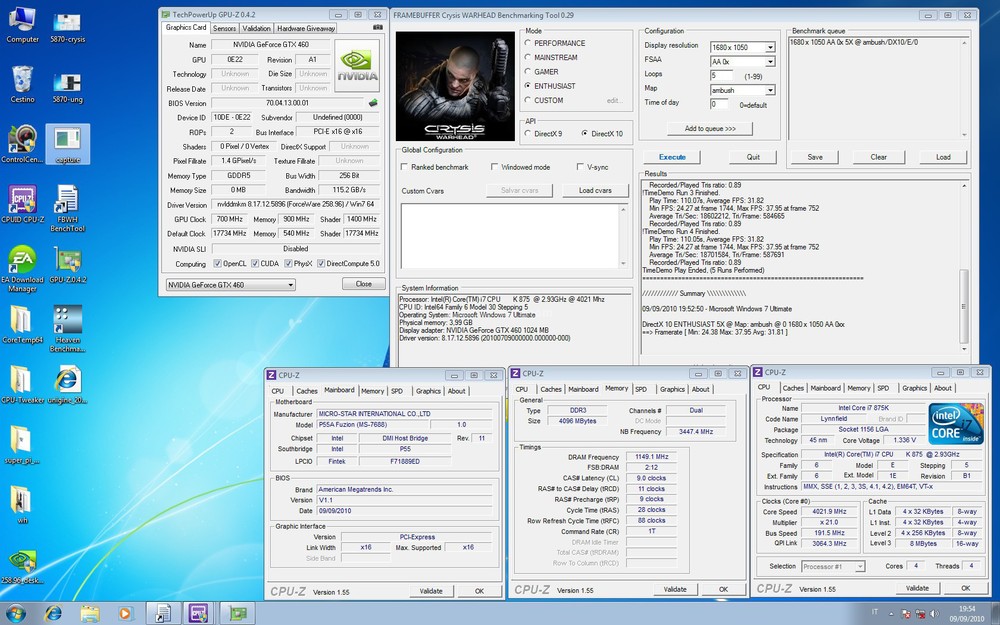Click the volume speaker tray icon
Image resolution: width=1000 pixels, height=625 pixels.
933,614
